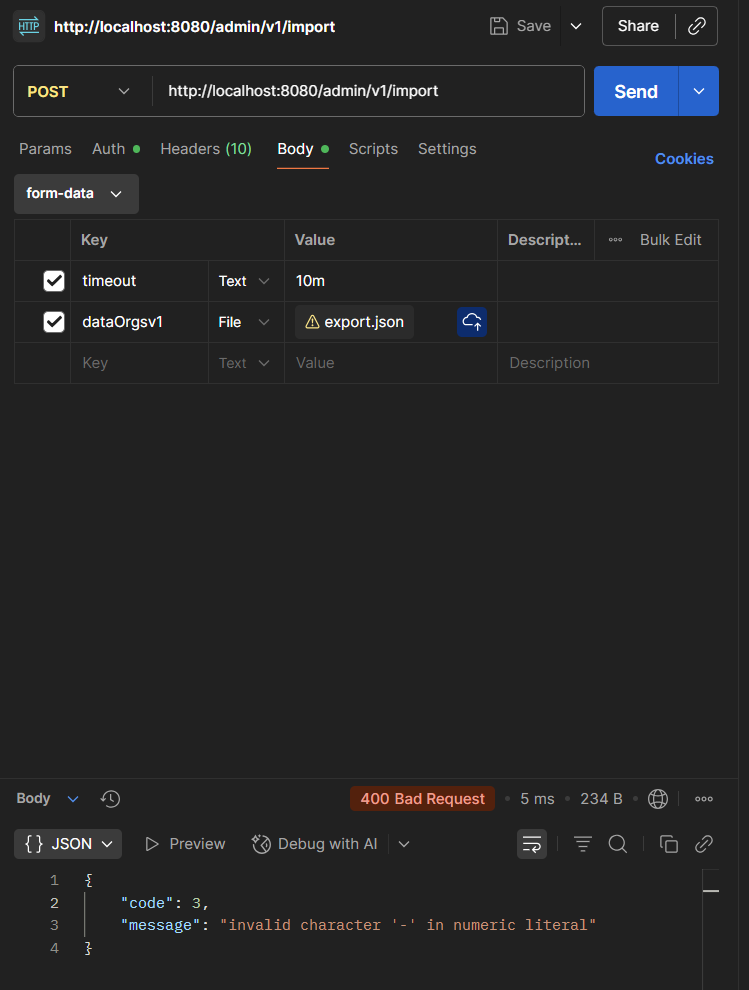
Task: Open the JSON response format dropdown
Action: tap(68, 844)
